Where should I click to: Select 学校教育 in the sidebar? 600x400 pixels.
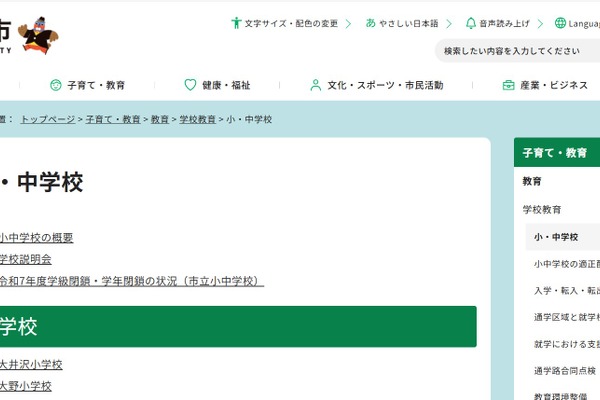[542, 209]
